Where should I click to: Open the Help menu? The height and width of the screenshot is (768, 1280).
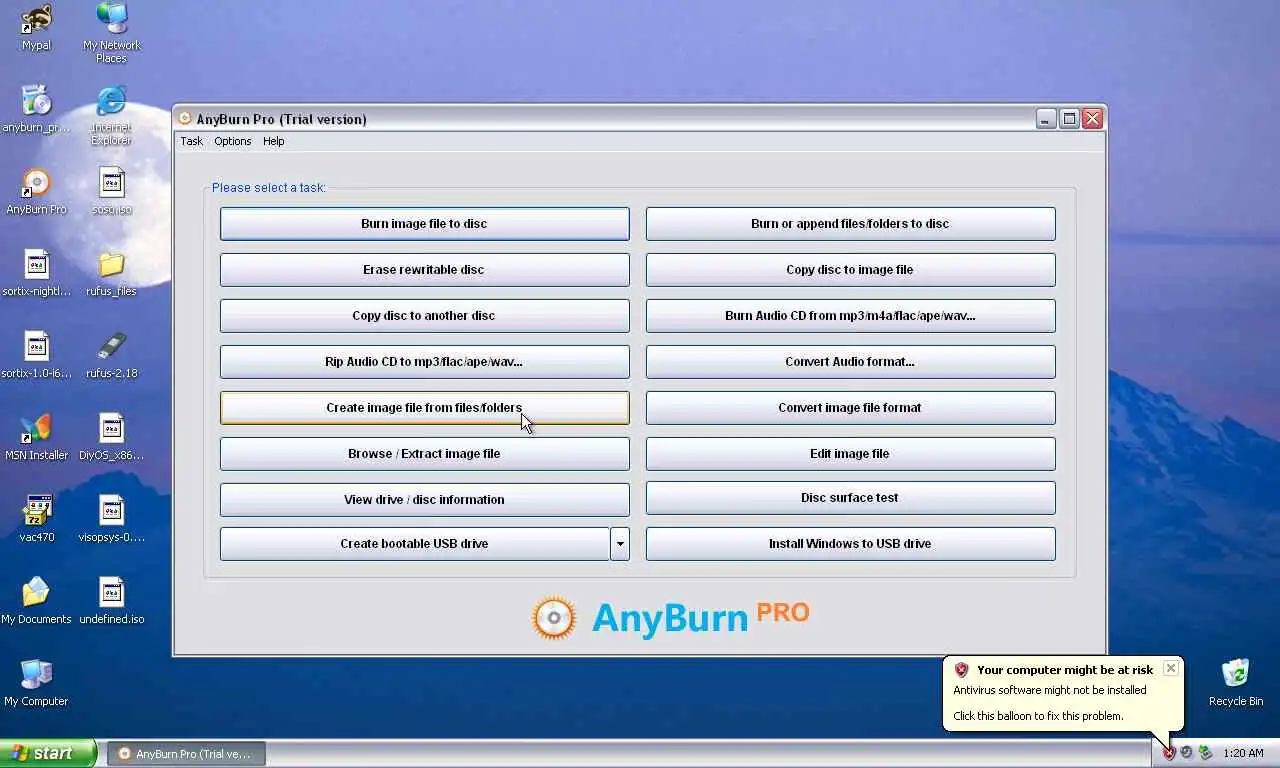274,141
